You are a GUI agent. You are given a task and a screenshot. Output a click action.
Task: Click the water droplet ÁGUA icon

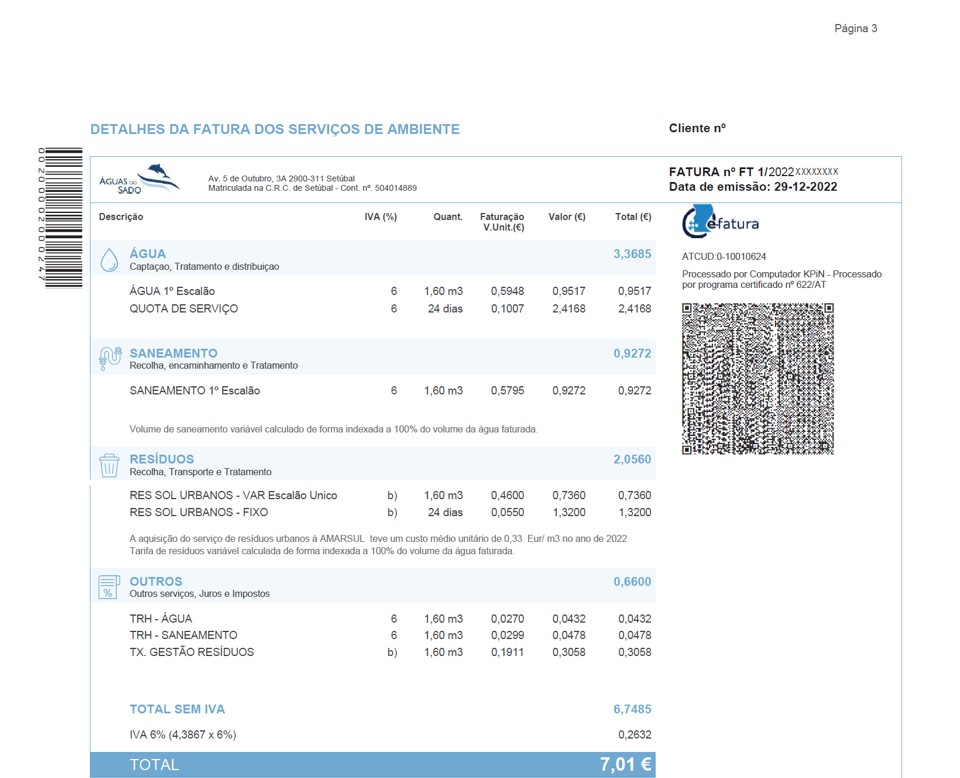[109, 260]
